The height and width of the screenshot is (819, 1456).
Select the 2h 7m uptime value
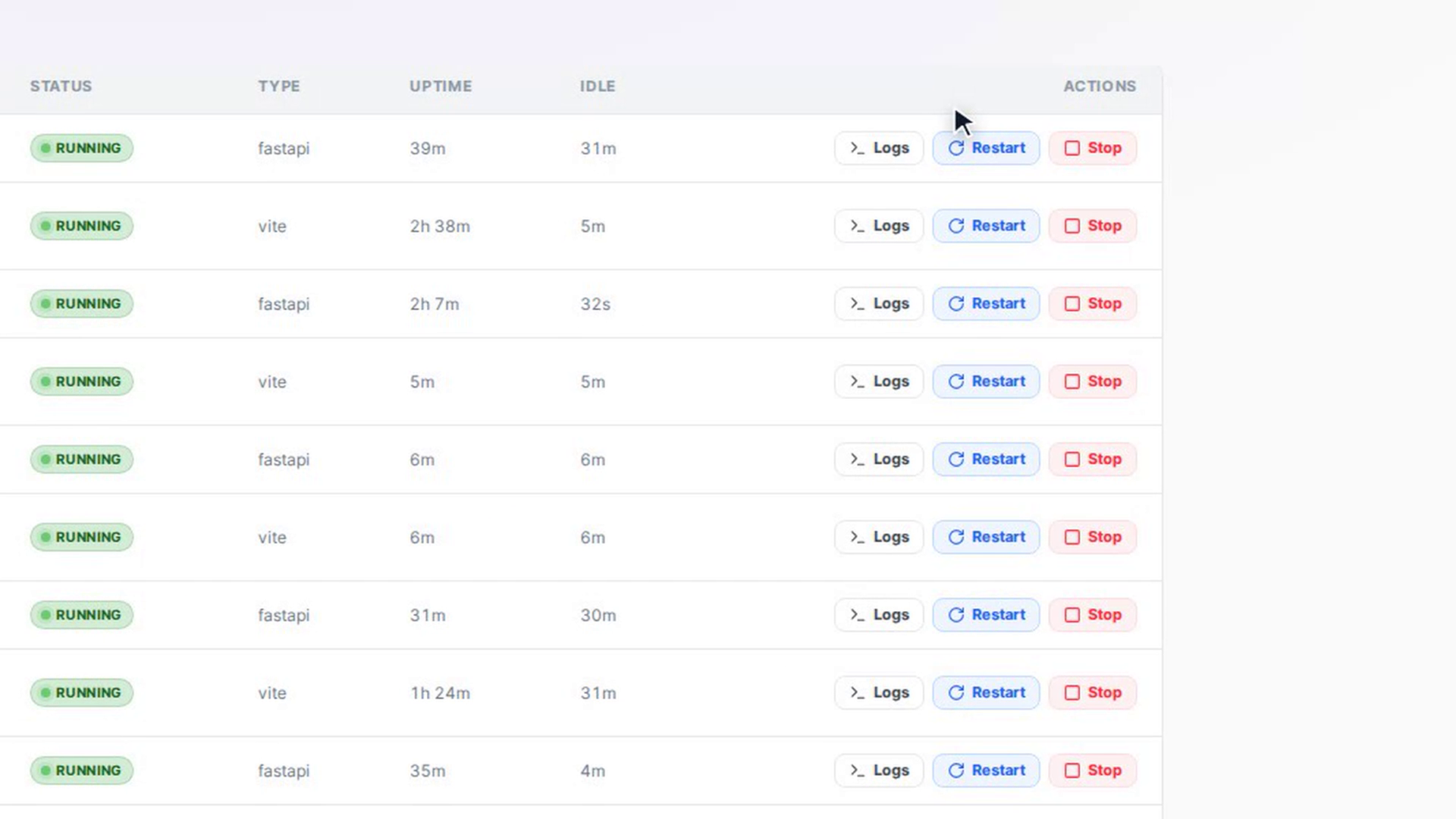pyautogui.click(x=435, y=304)
